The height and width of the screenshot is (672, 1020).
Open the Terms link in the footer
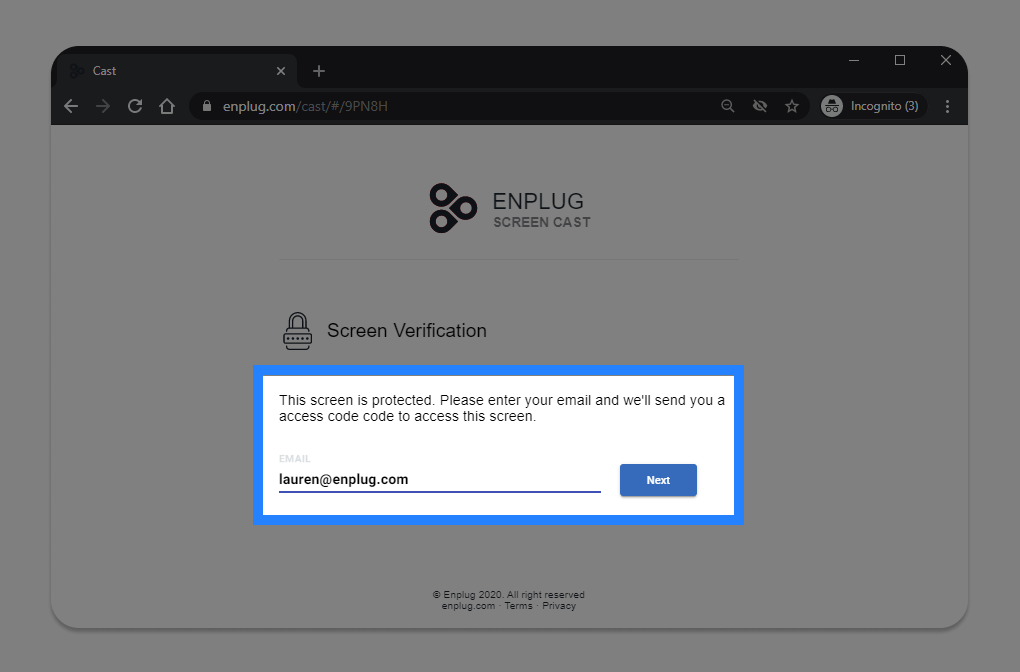518,606
